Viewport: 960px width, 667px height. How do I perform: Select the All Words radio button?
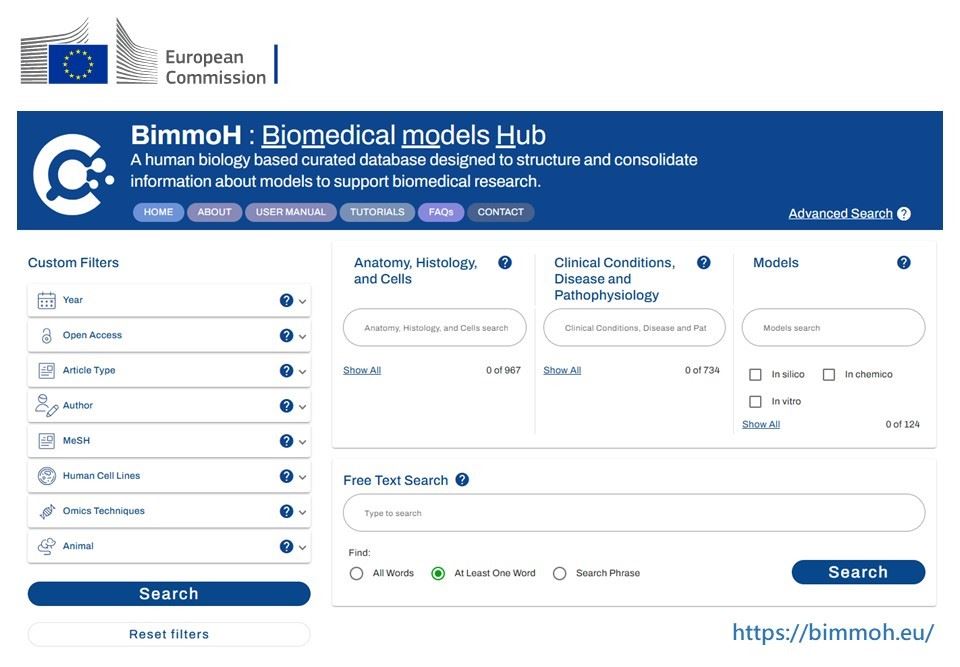click(x=357, y=574)
